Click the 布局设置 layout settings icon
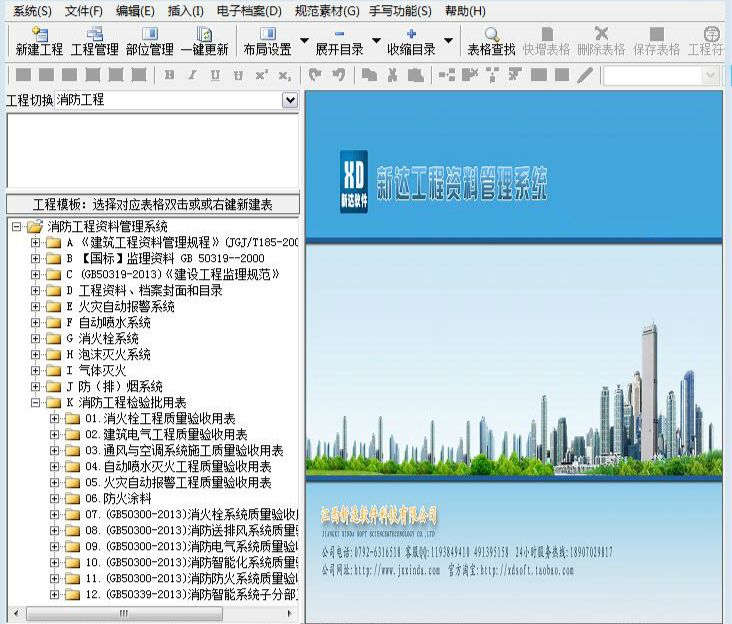Image resolution: width=732 pixels, height=624 pixels. coord(267,41)
